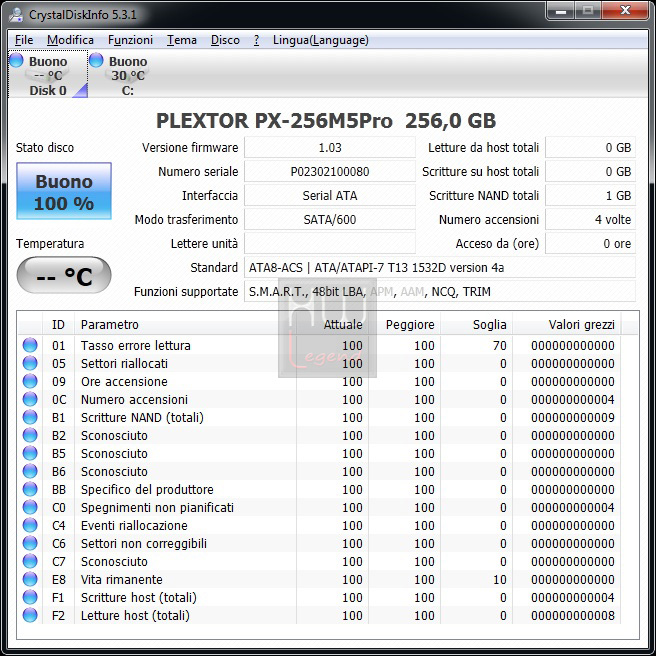Viewport: 656px width, 656px height.
Task: Click the Scritture NAND totali value 1 GB
Action: click(590, 195)
